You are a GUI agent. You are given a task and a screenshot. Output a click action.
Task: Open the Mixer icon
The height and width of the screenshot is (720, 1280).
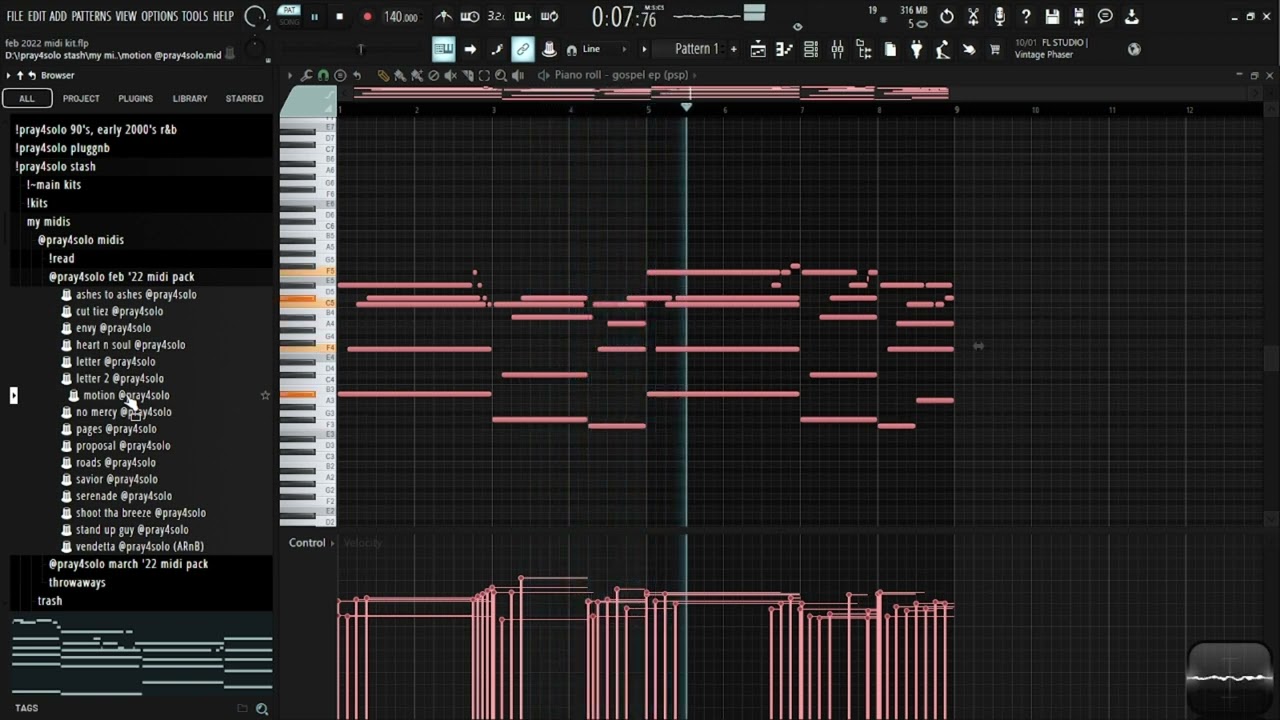click(837, 49)
